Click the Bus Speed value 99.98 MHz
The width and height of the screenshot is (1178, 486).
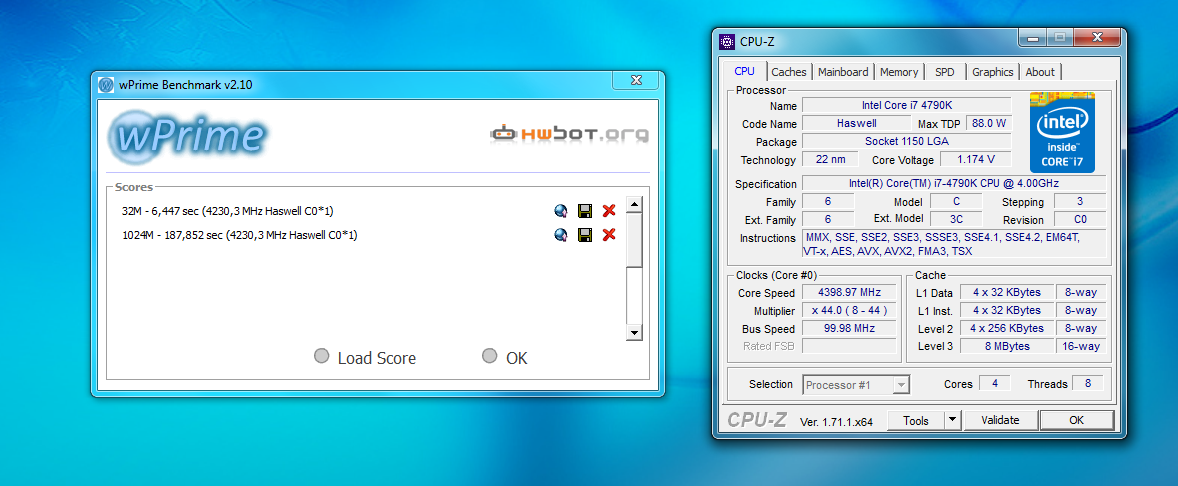850,328
